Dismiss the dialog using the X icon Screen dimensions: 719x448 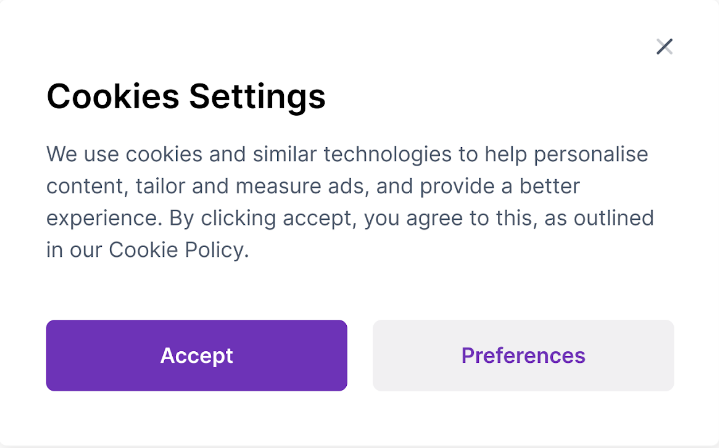(x=664, y=46)
